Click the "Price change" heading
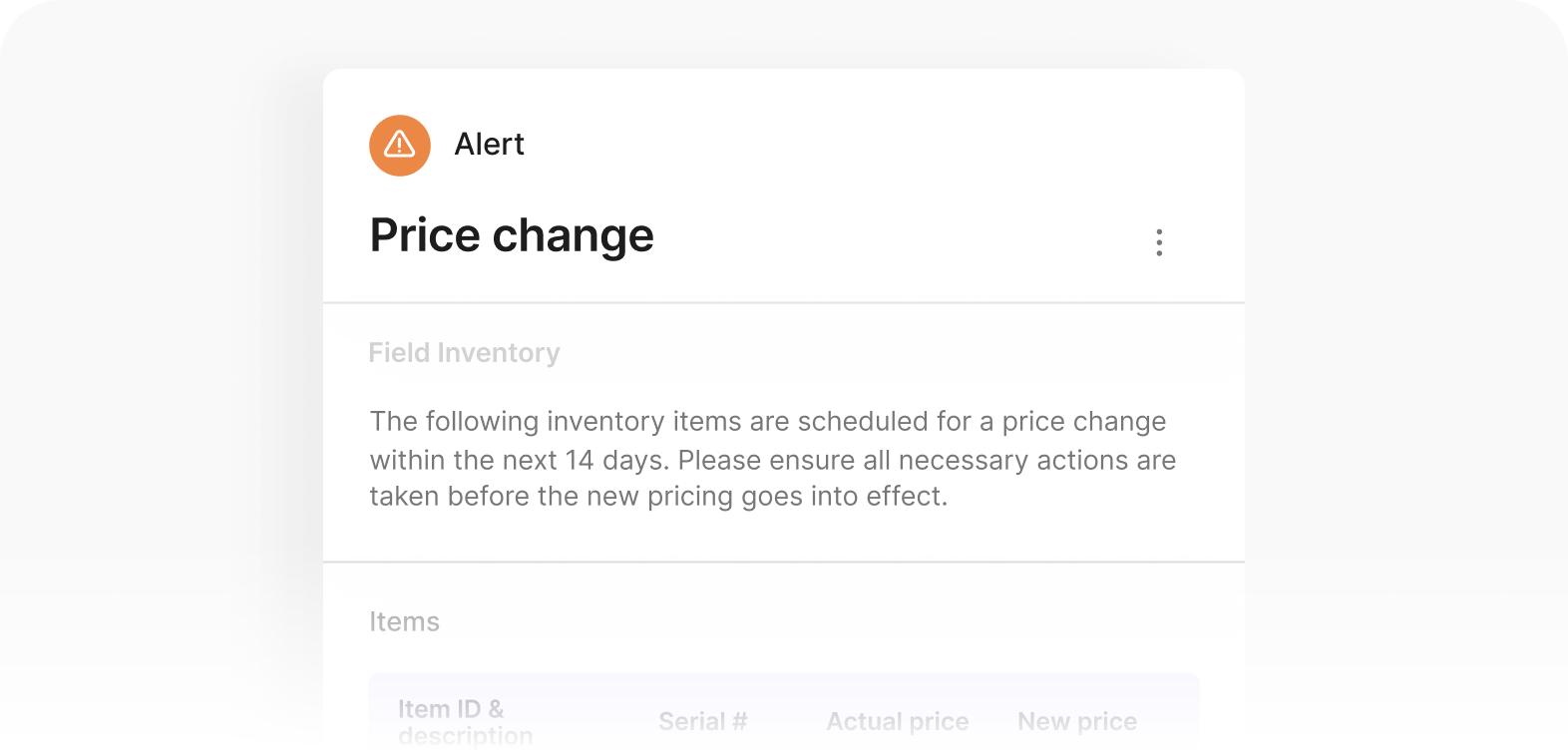Screen dimensions: 1568x754 [x=512, y=236]
